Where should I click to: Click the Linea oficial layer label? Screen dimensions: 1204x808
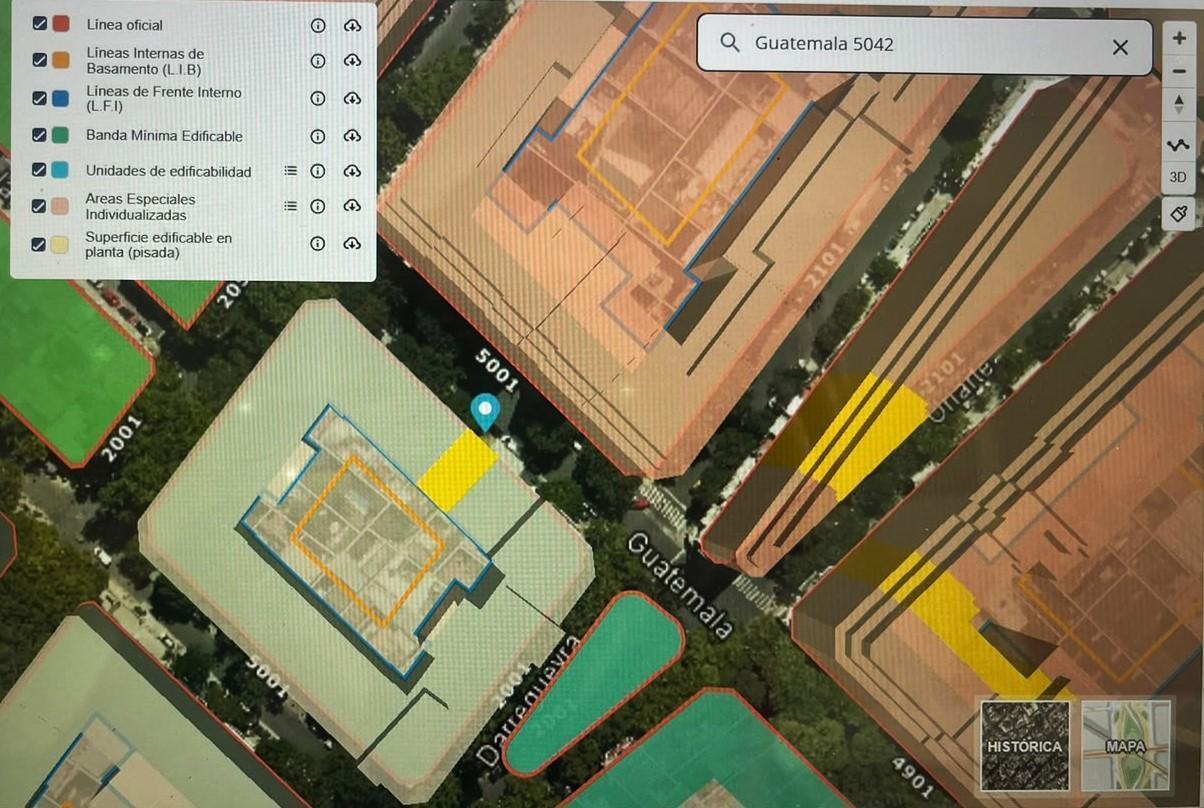coord(124,24)
